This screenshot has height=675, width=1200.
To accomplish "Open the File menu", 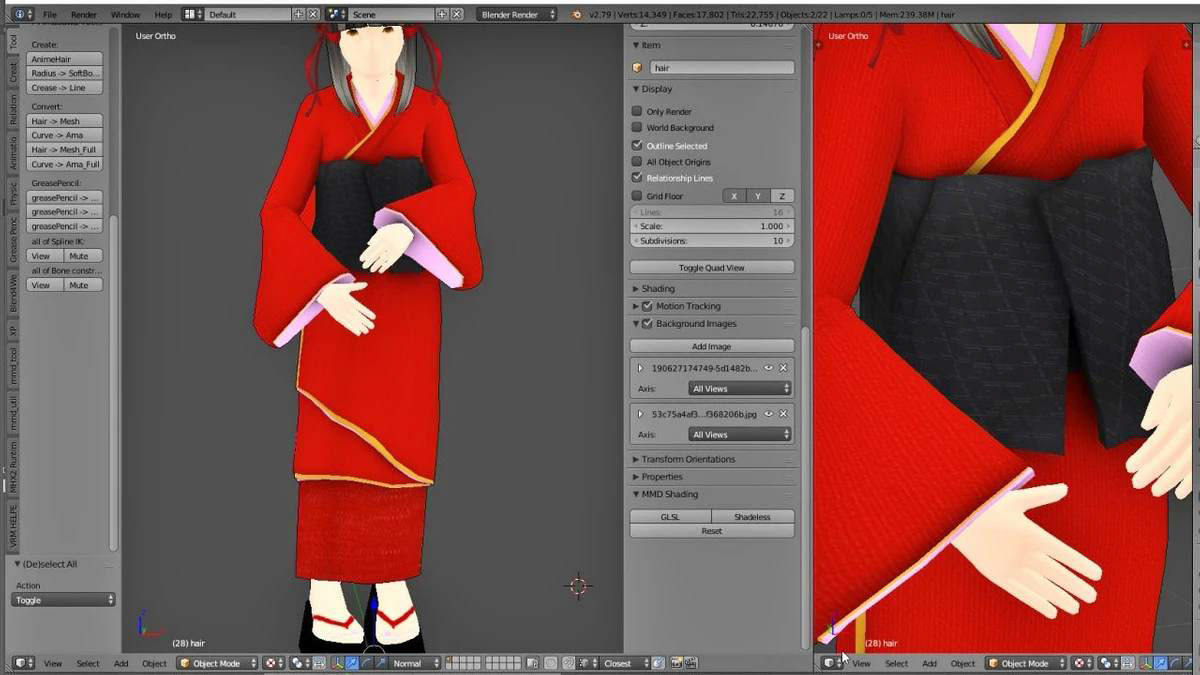I will point(50,15).
